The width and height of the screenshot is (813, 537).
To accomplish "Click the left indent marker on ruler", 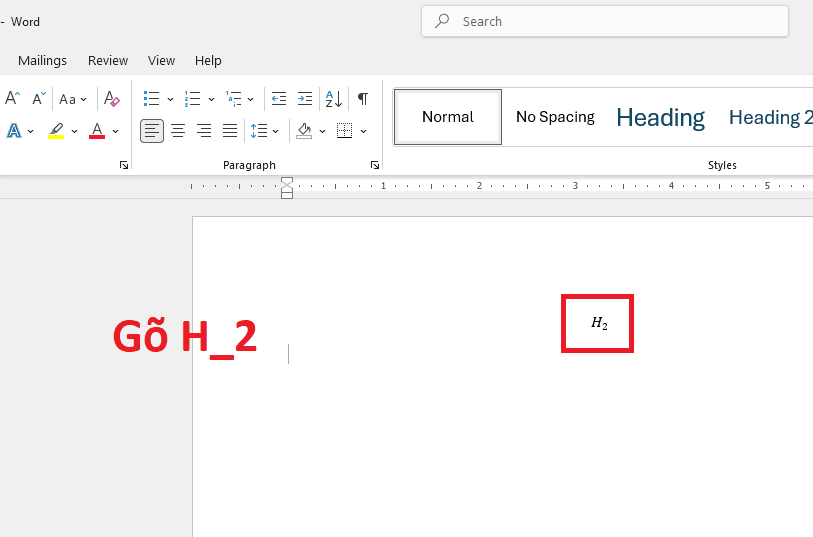I will 287,193.
